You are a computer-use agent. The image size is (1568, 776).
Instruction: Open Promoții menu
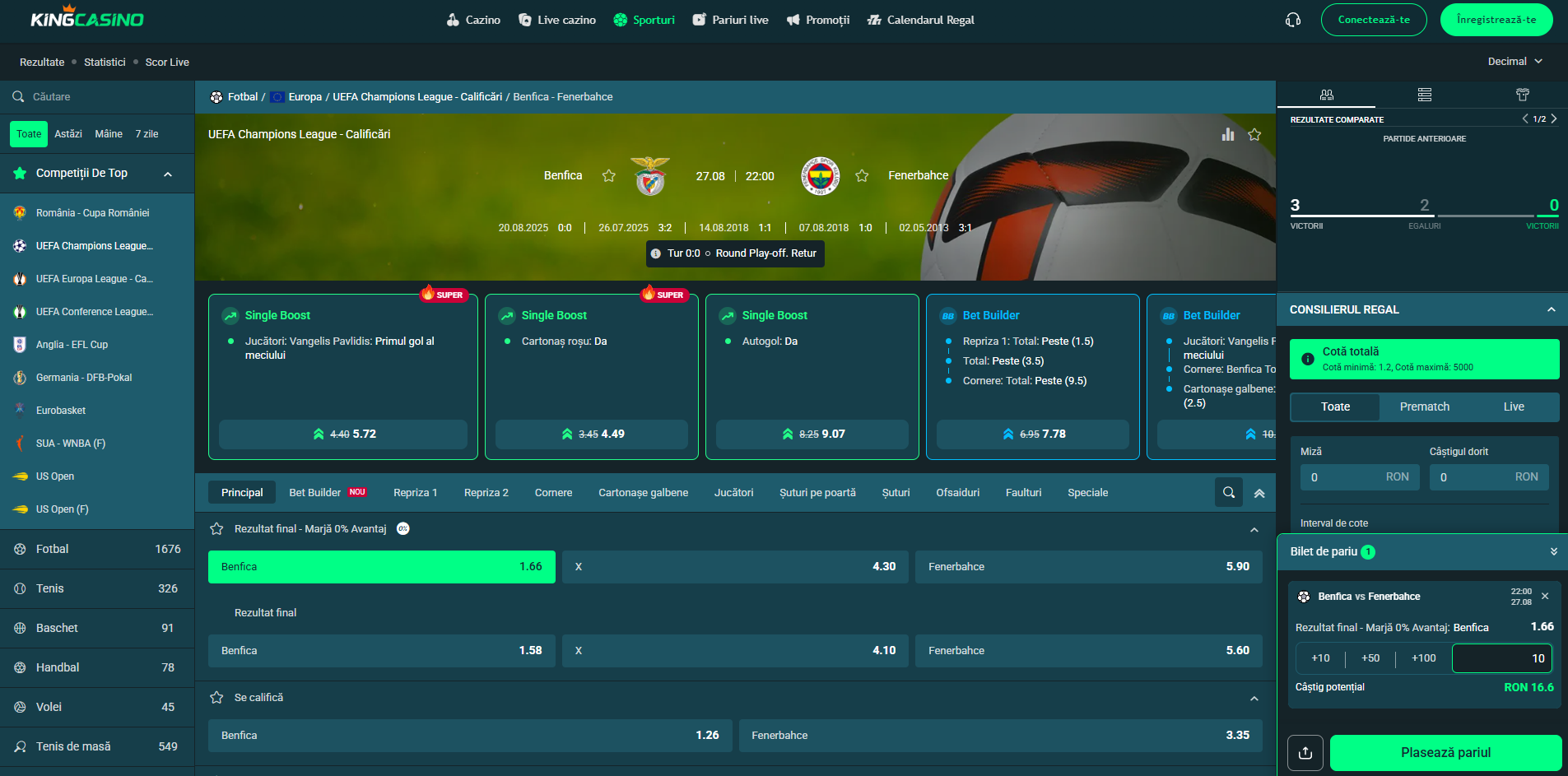pyautogui.click(x=818, y=20)
